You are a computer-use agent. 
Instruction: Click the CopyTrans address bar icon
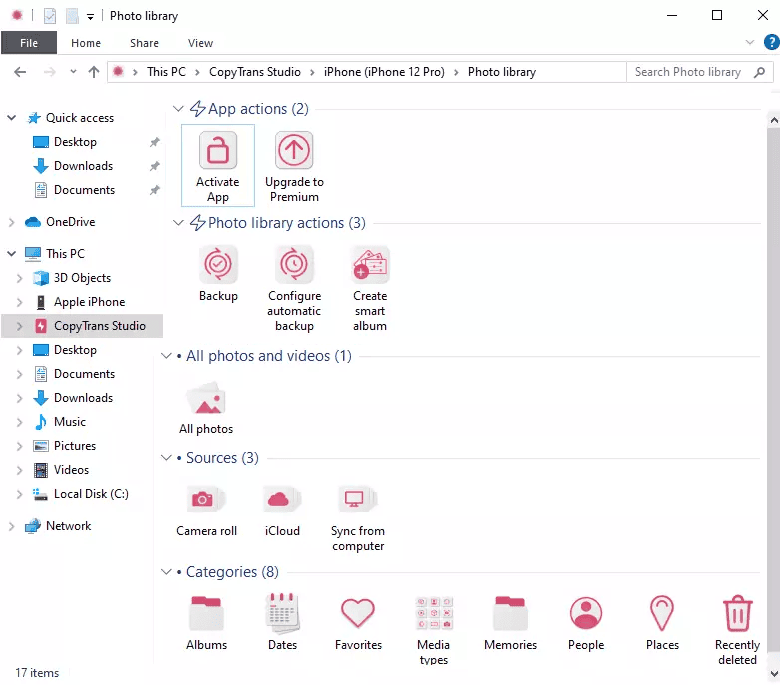118,72
